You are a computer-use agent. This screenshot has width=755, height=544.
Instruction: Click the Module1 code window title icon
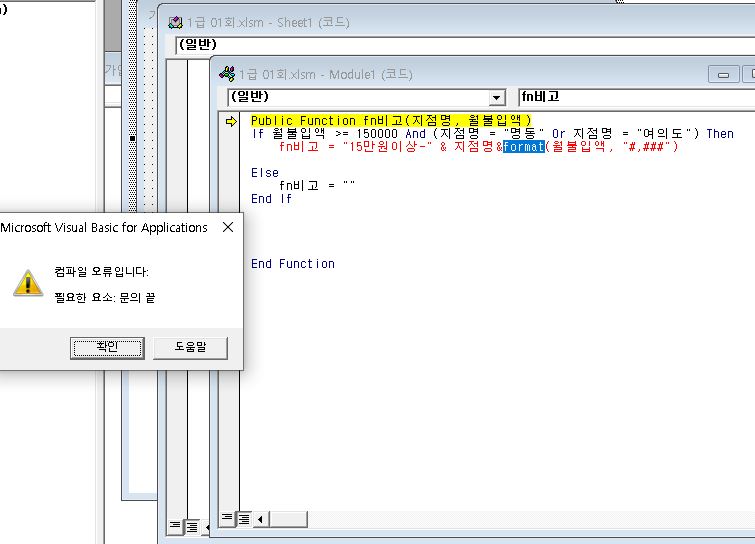click(226, 74)
